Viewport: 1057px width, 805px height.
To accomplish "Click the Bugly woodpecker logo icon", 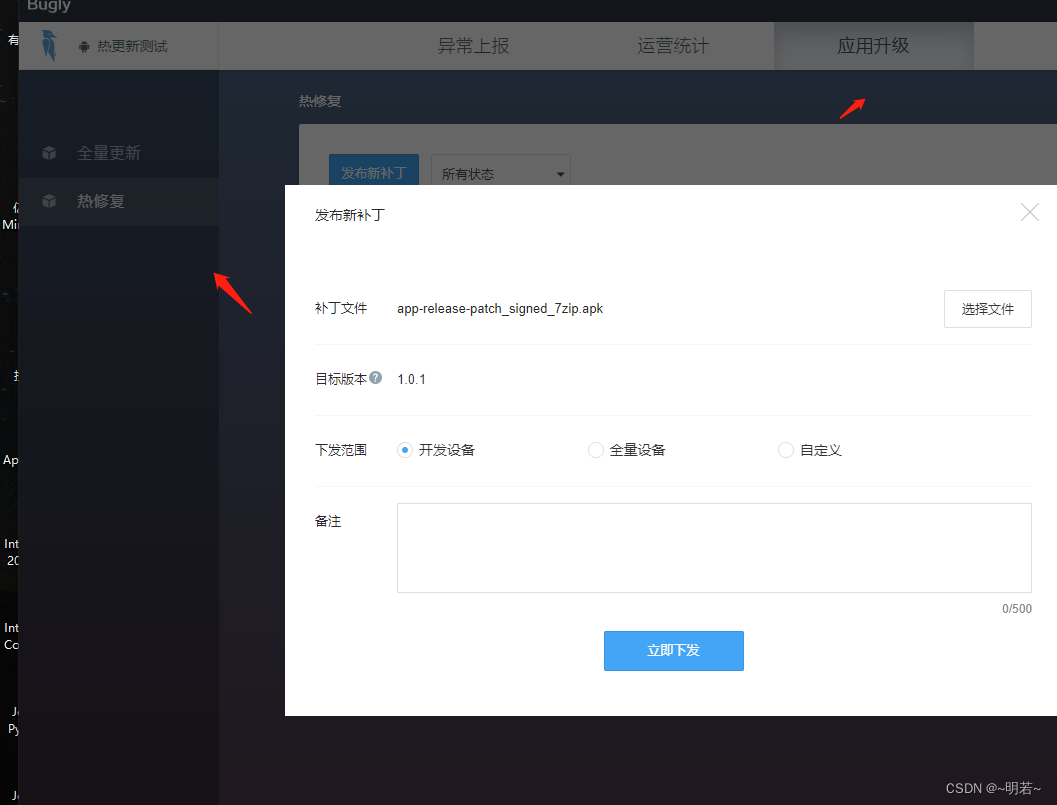I will coord(49,45).
